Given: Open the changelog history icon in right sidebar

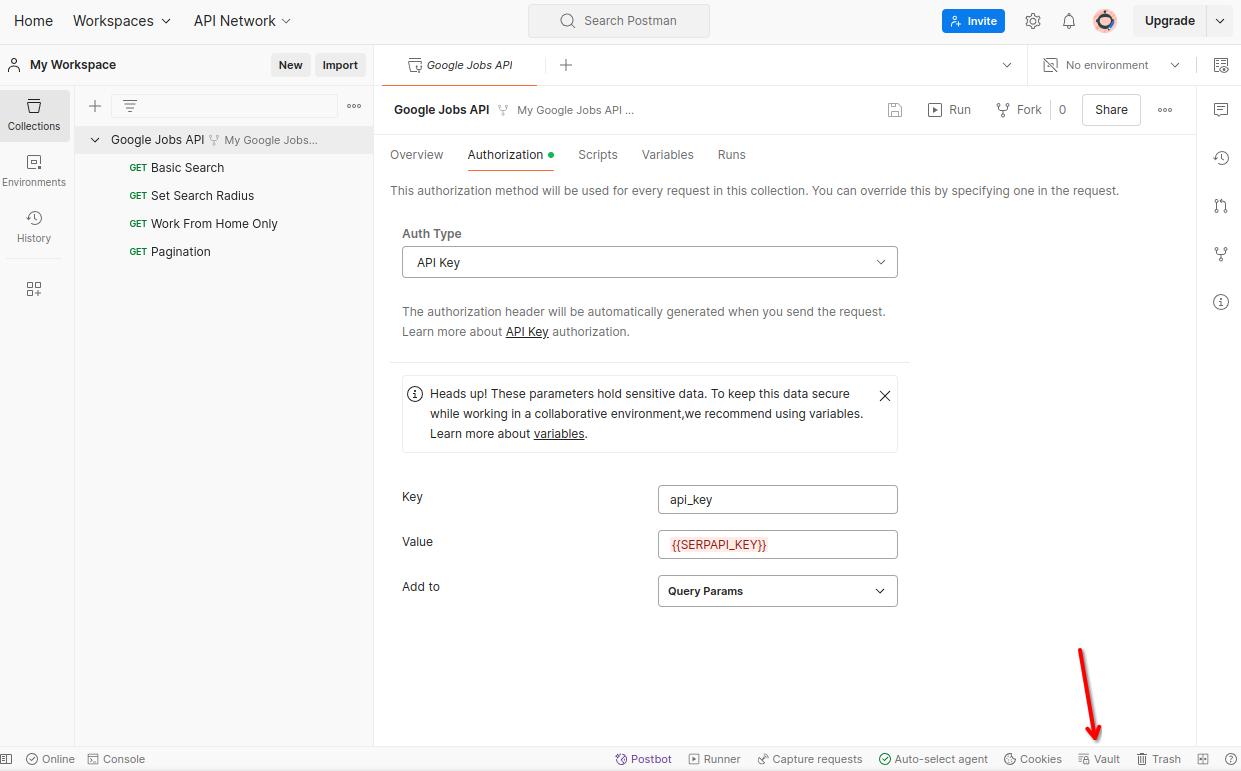Looking at the screenshot, I should [x=1221, y=158].
